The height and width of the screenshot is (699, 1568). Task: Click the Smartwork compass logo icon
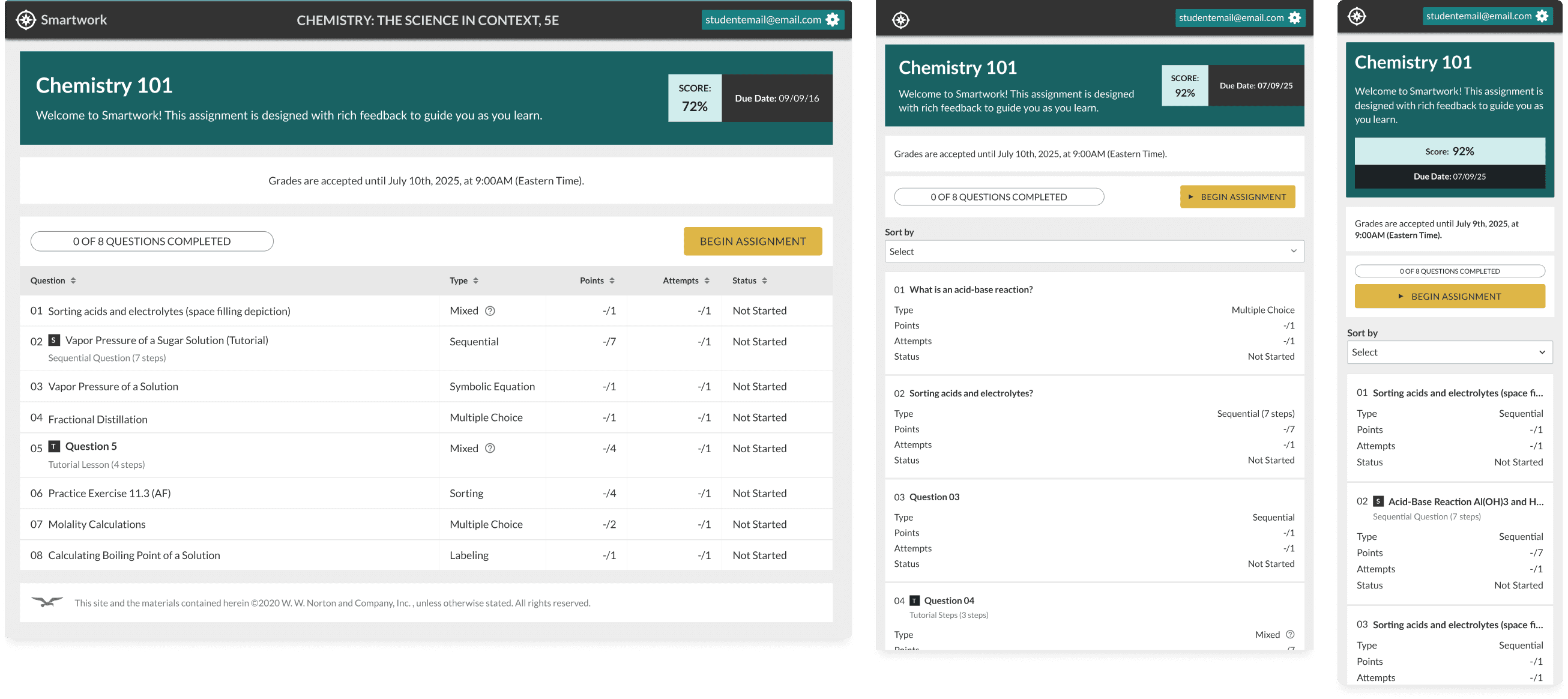pyautogui.click(x=26, y=19)
